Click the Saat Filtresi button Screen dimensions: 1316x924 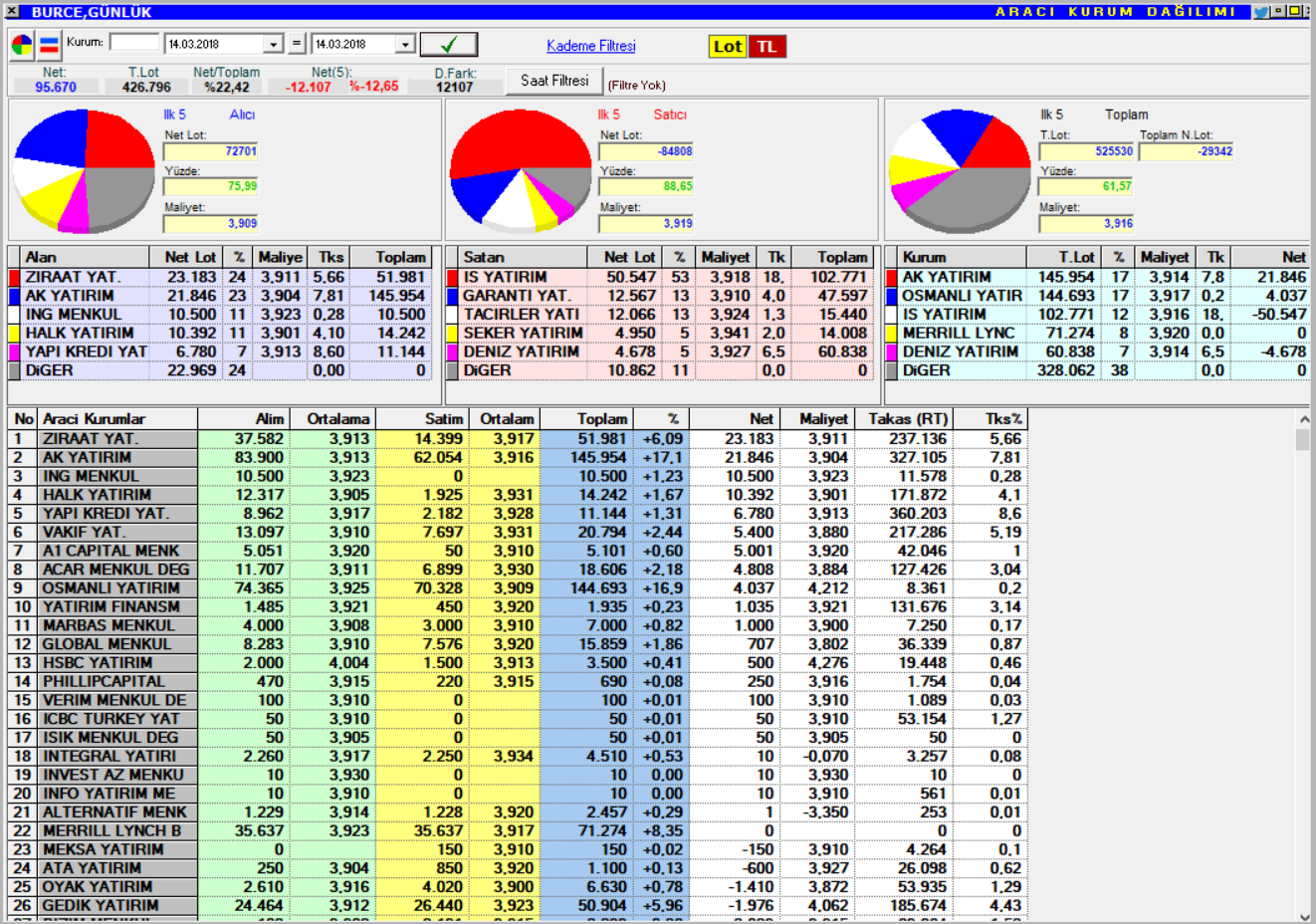click(x=554, y=81)
